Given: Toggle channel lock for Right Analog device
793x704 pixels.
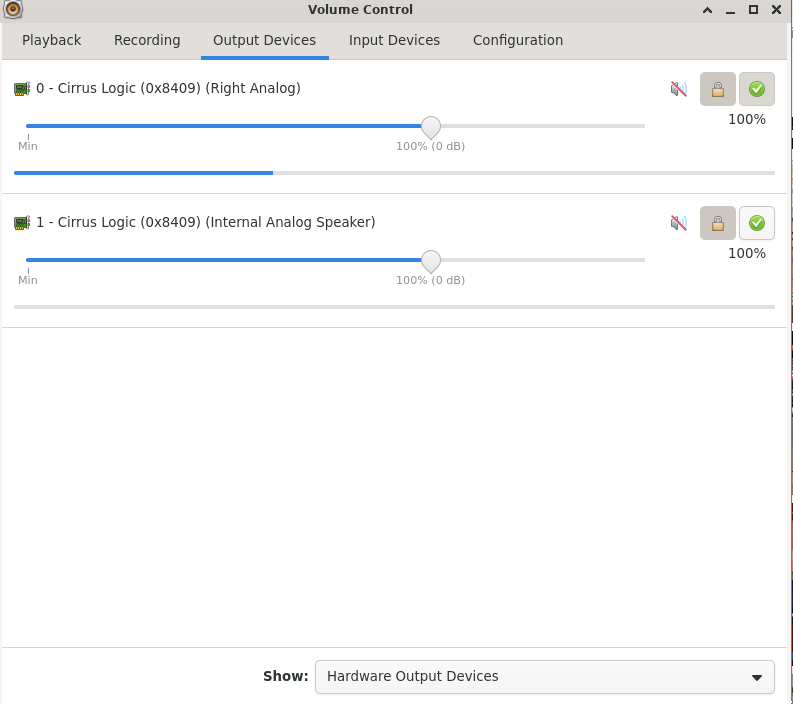Looking at the screenshot, I should (718, 90).
